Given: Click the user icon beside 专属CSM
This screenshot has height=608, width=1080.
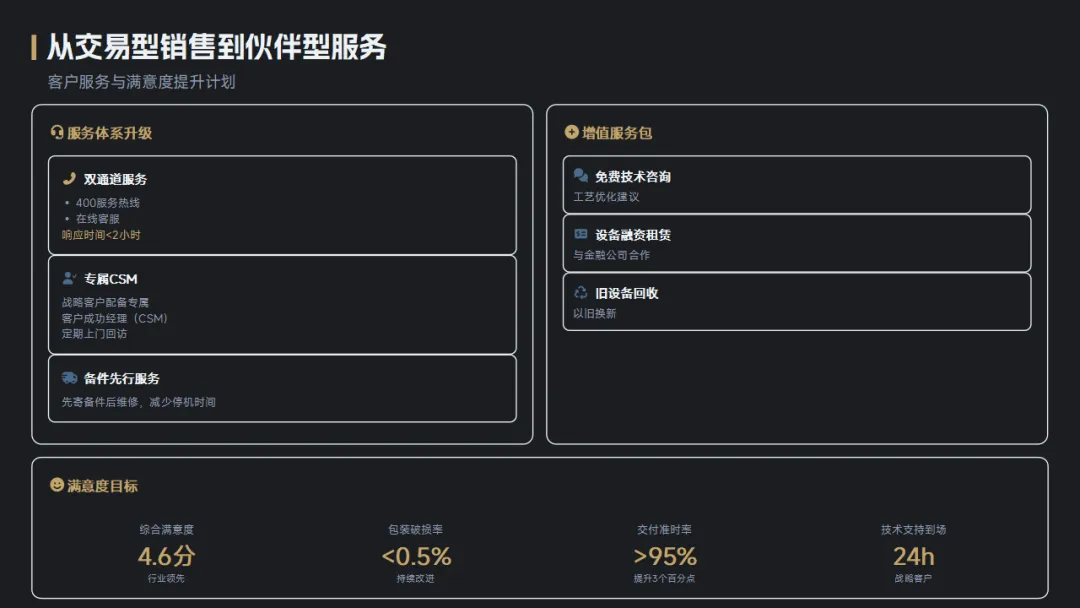Looking at the screenshot, I should (x=69, y=279).
